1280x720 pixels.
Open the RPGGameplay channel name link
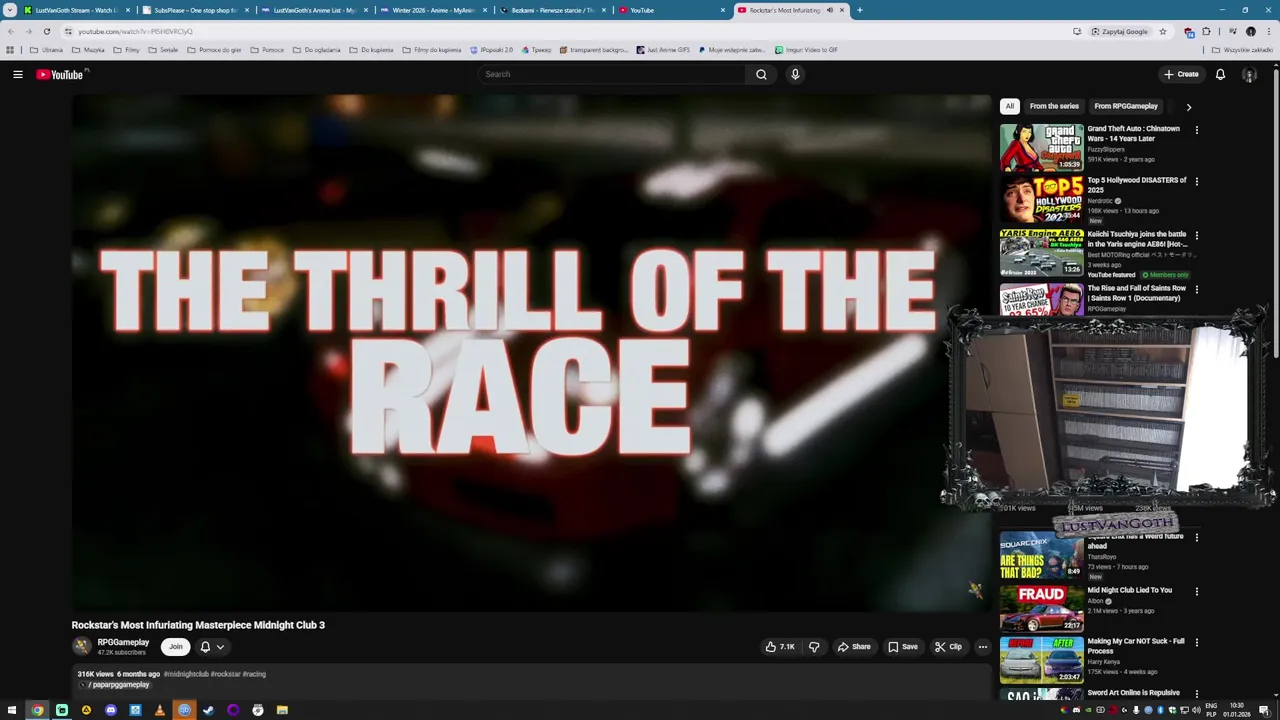pyautogui.click(x=123, y=642)
